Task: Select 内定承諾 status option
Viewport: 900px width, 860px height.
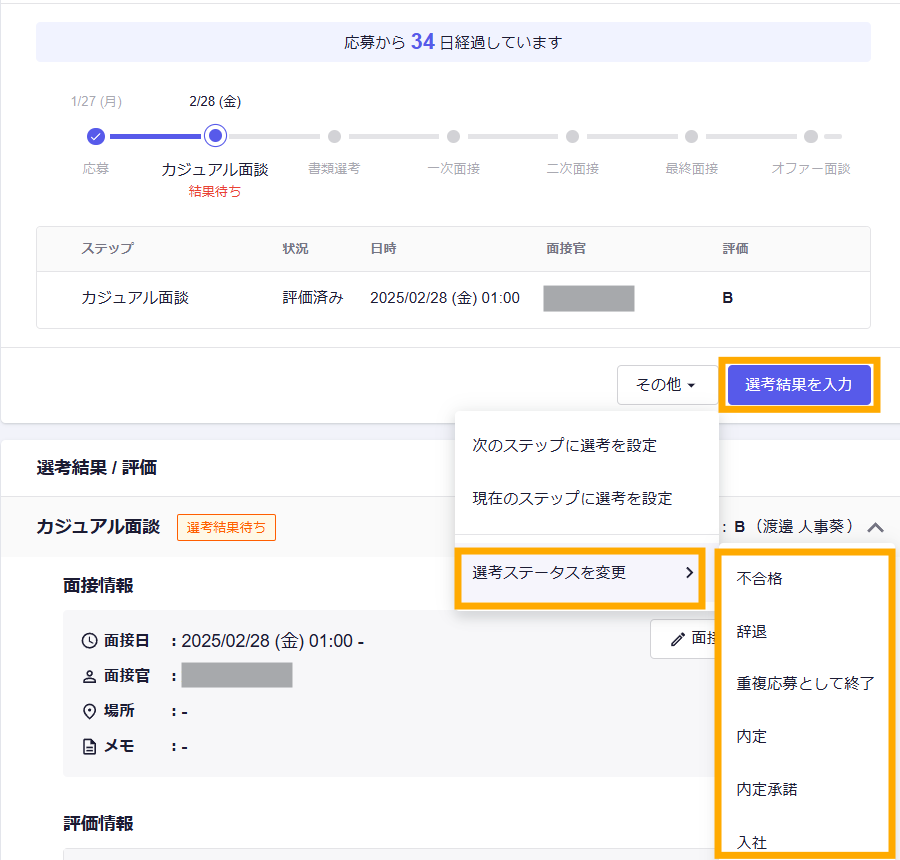Action: click(767, 789)
